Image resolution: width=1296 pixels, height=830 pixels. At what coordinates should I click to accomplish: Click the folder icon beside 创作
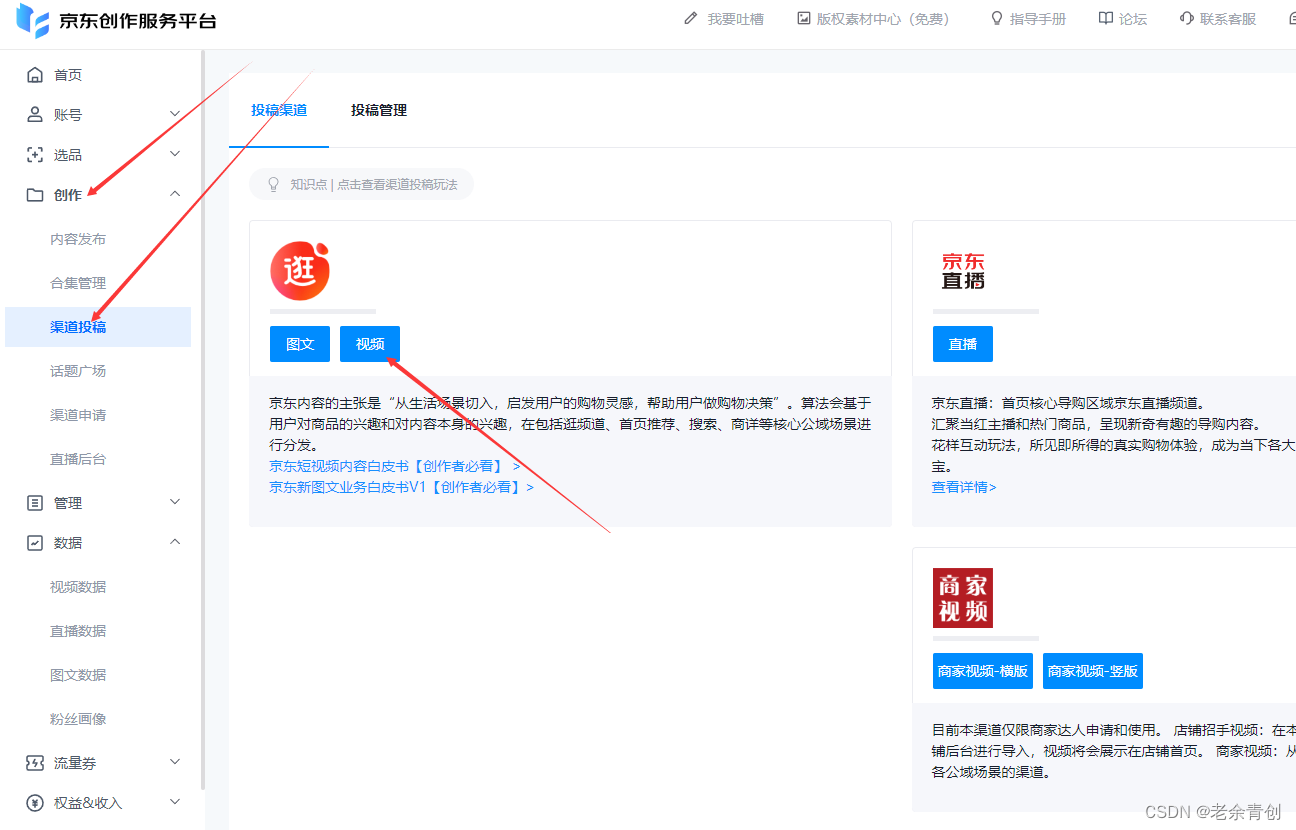[35, 195]
